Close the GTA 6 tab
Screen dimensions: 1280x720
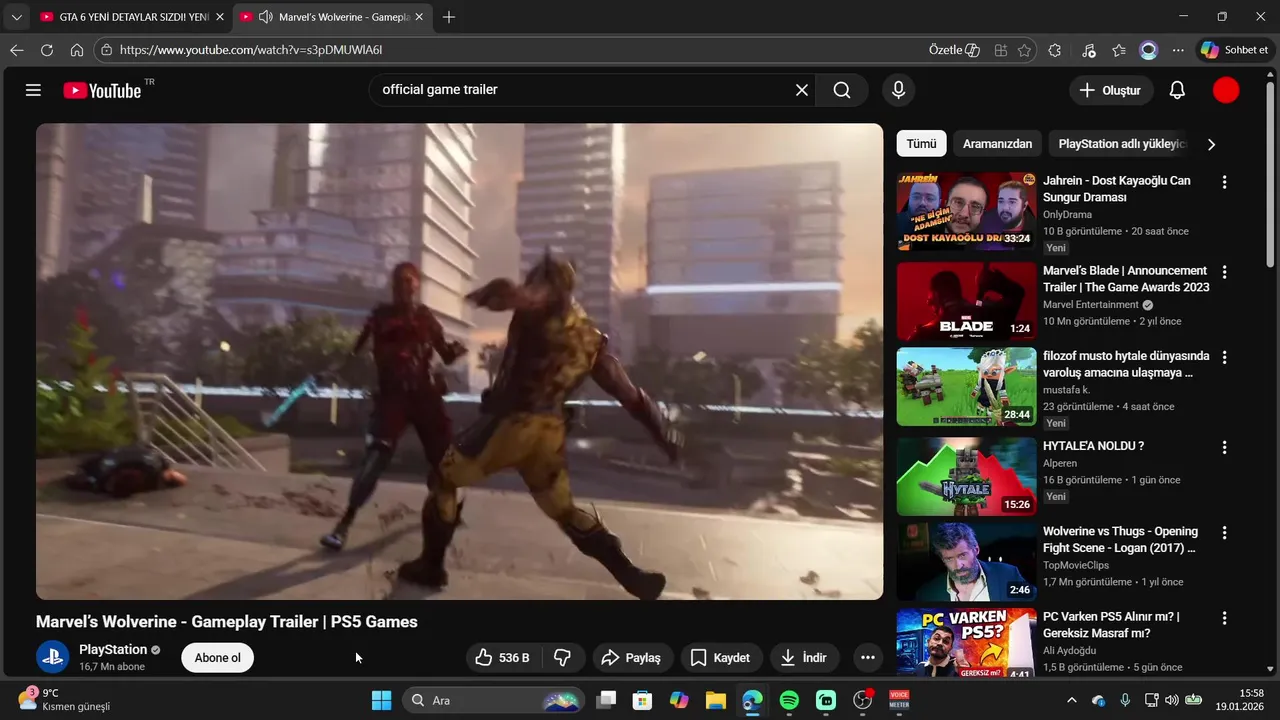pyautogui.click(x=220, y=17)
